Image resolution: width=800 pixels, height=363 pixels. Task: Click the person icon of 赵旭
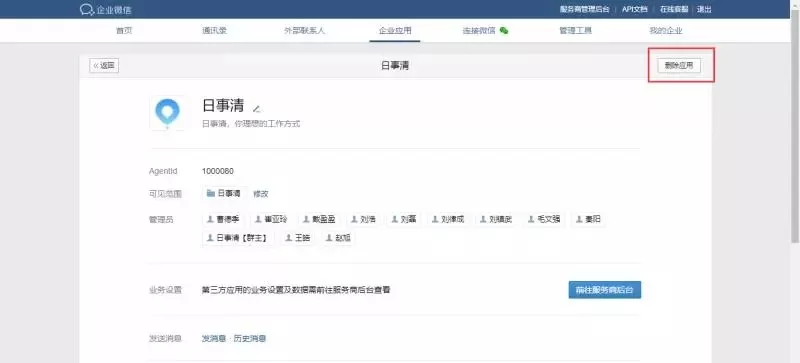tap(330, 238)
